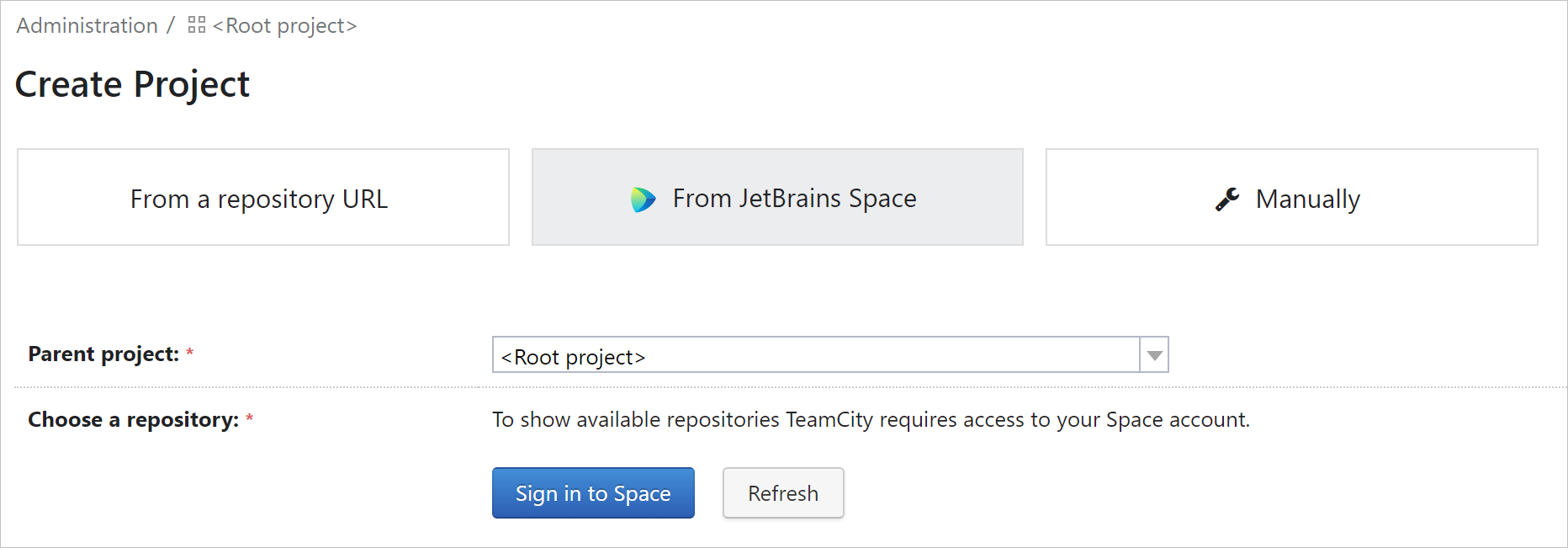Click the slash separator in the breadcrumb
The image size is (1568, 548).
tap(171, 25)
